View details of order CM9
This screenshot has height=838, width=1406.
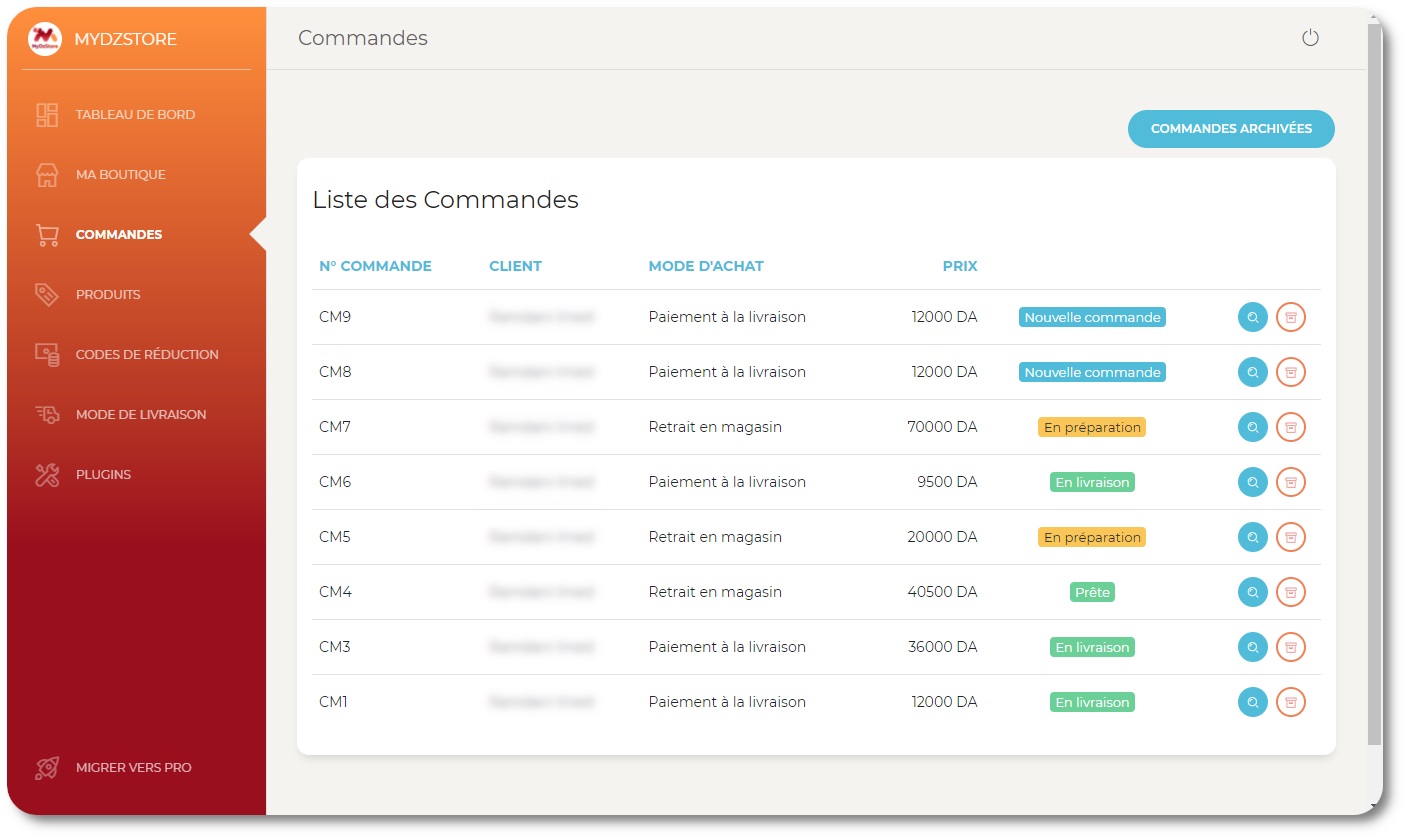(1252, 317)
